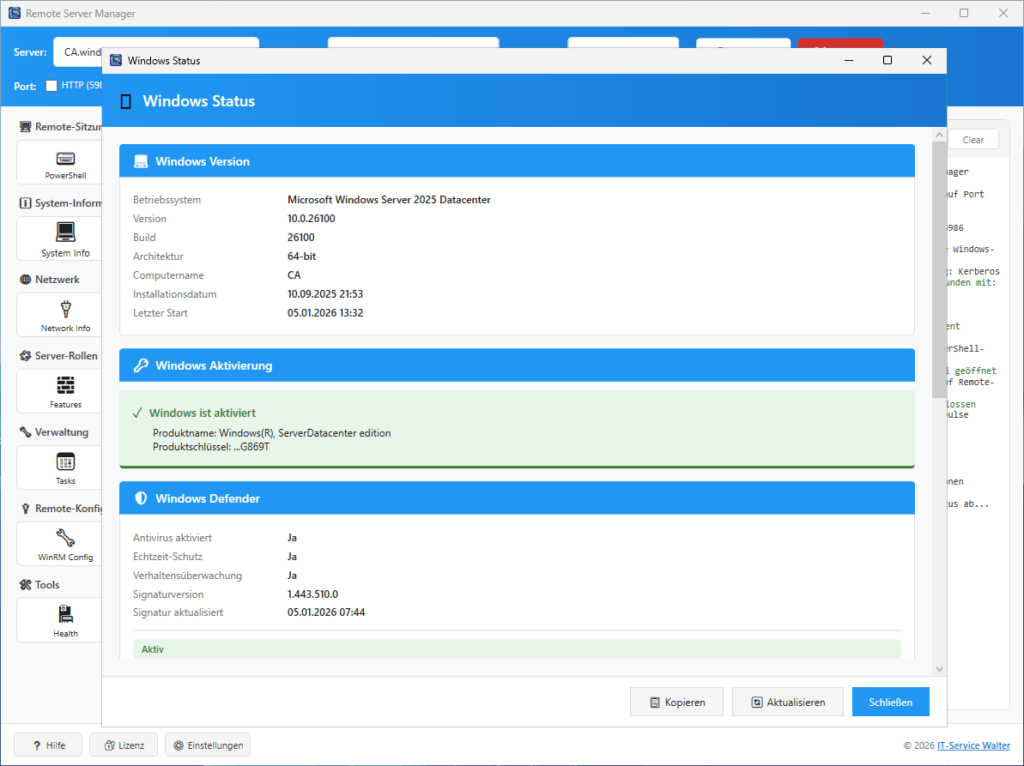Open the System Info monitor icon
The width and height of the screenshot is (1024, 766).
(x=66, y=233)
